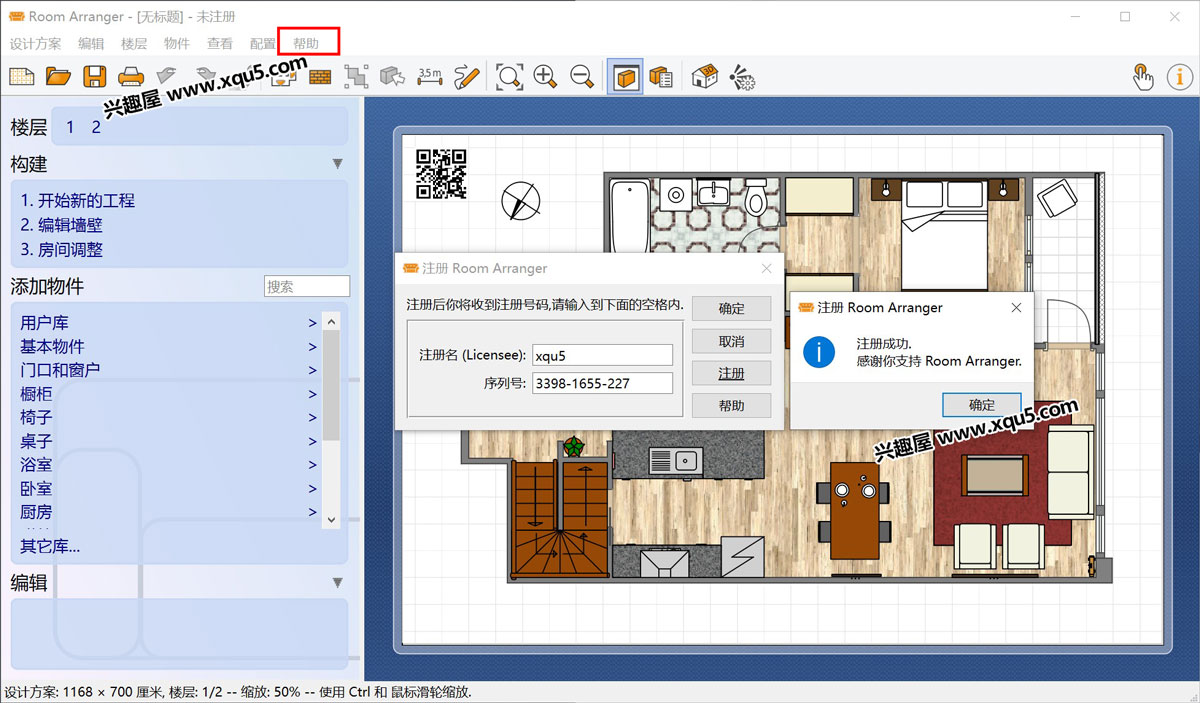Confirm 注册成功 message with 确定

point(982,405)
